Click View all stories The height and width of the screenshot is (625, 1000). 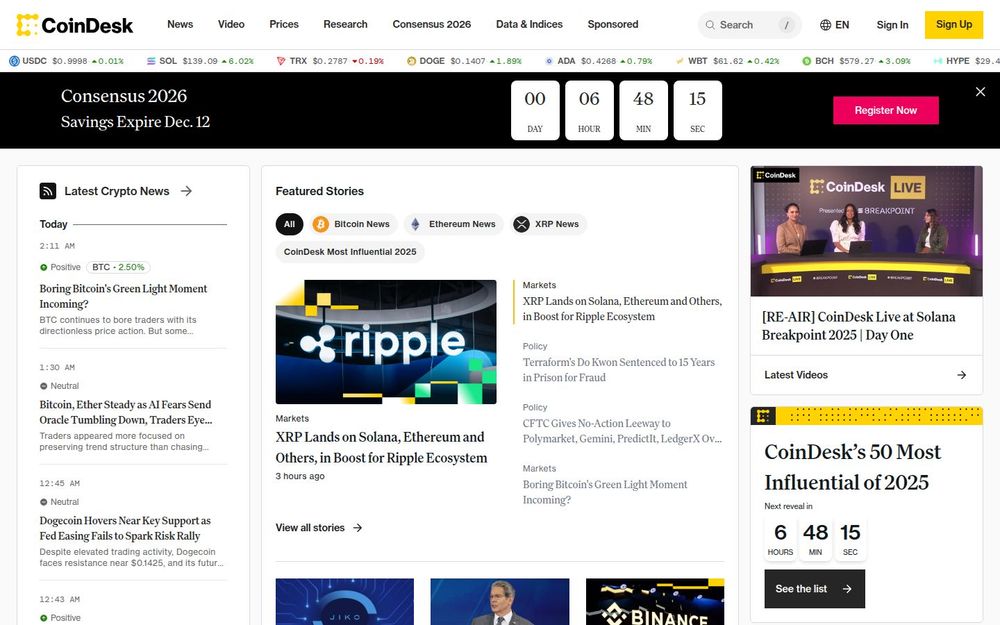point(310,527)
